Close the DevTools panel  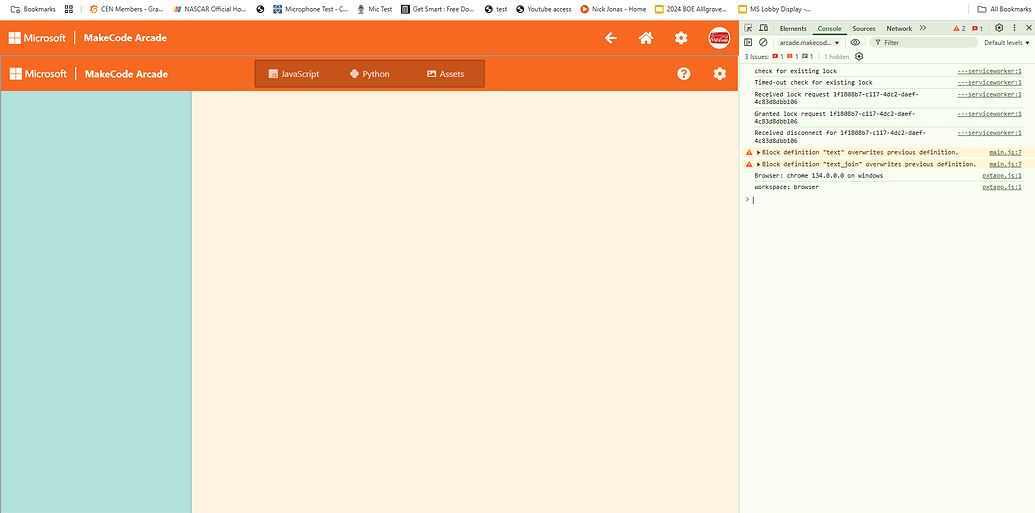click(x=1028, y=28)
